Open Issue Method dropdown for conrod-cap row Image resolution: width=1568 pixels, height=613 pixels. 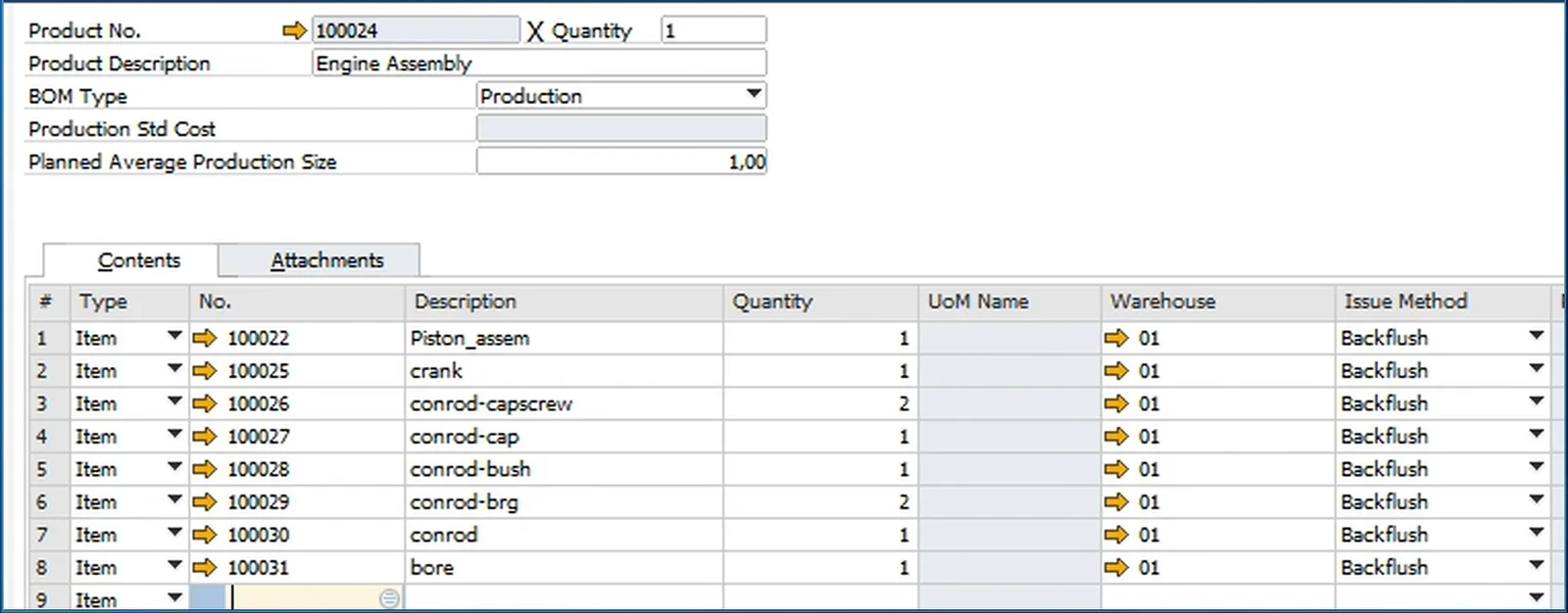1536,436
